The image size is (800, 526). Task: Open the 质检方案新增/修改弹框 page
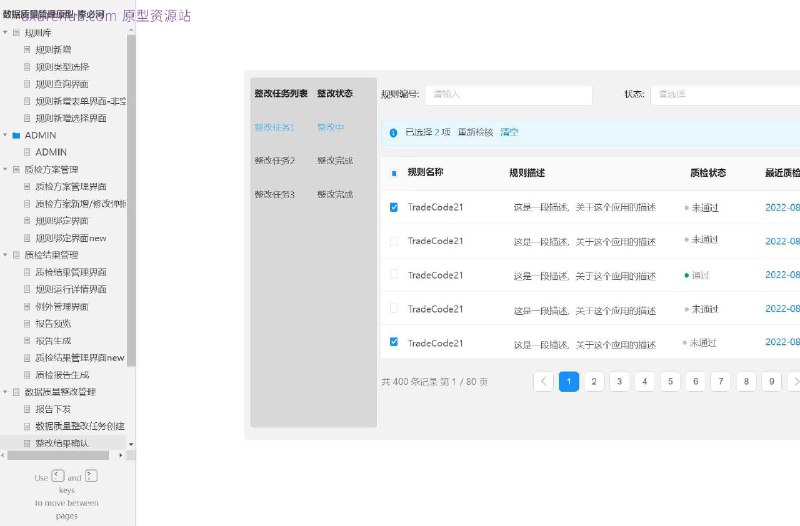pos(81,204)
